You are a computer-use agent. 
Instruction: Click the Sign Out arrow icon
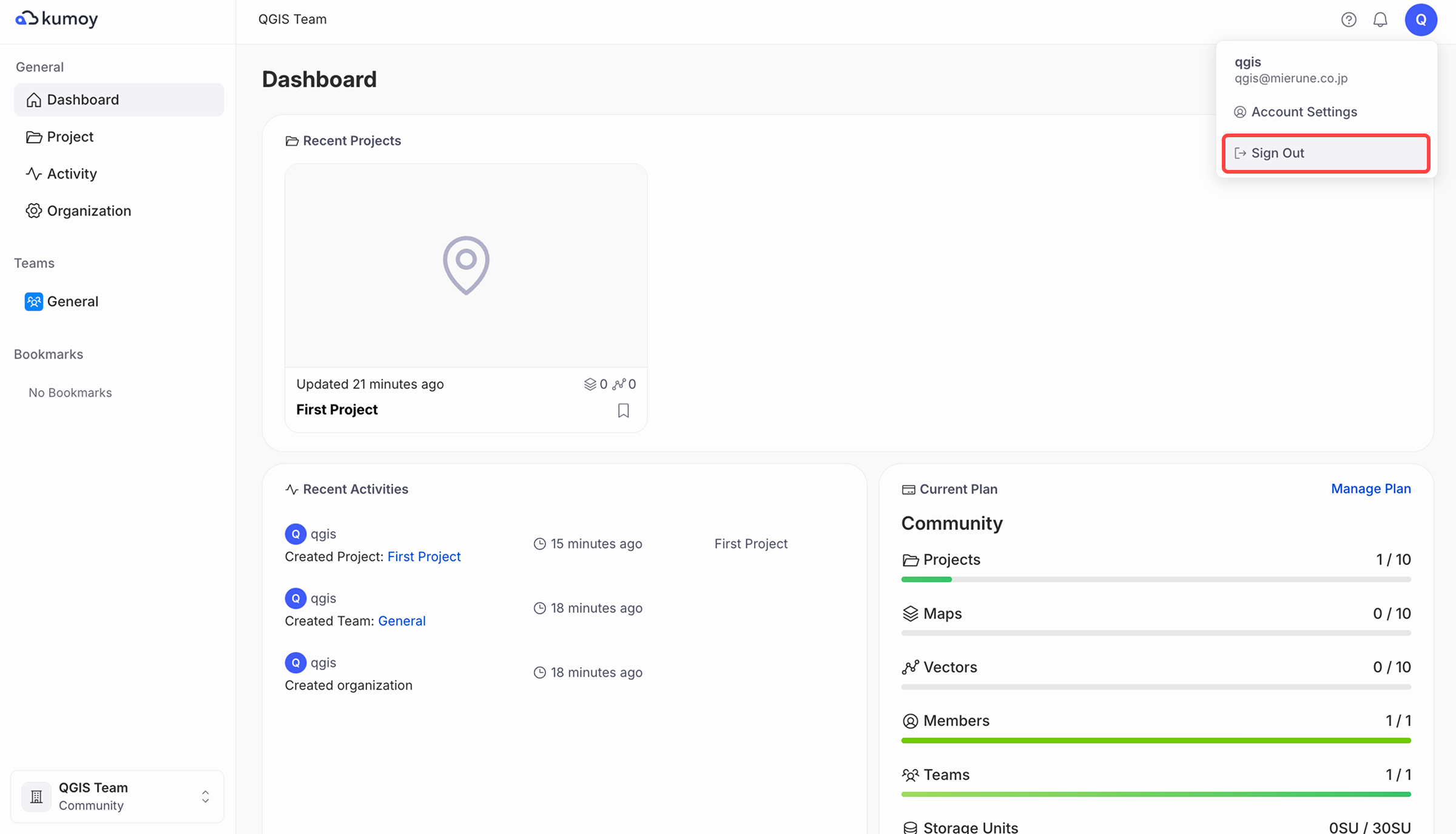coord(1241,153)
